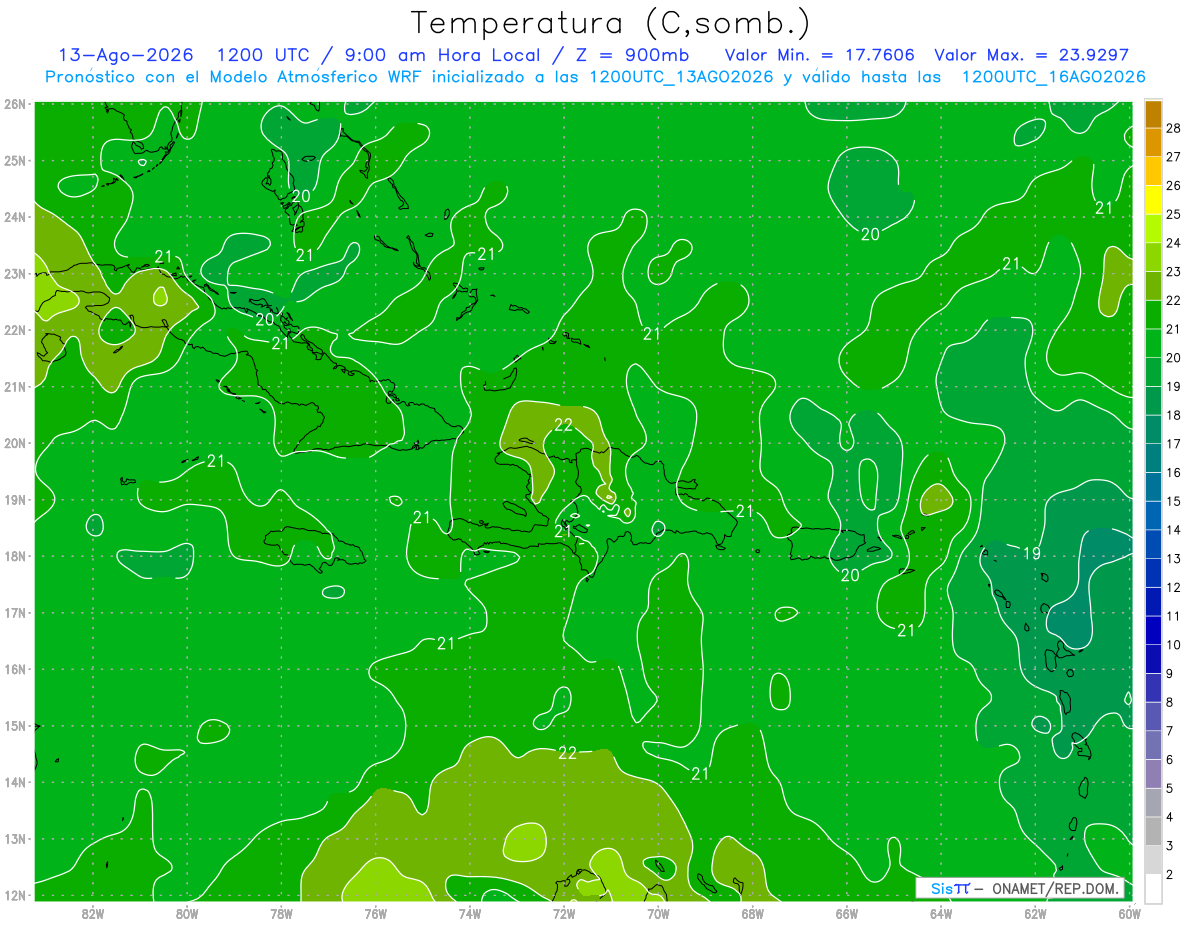
Task: Select the 20N latitude axis label
Action: click(x=15, y=443)
